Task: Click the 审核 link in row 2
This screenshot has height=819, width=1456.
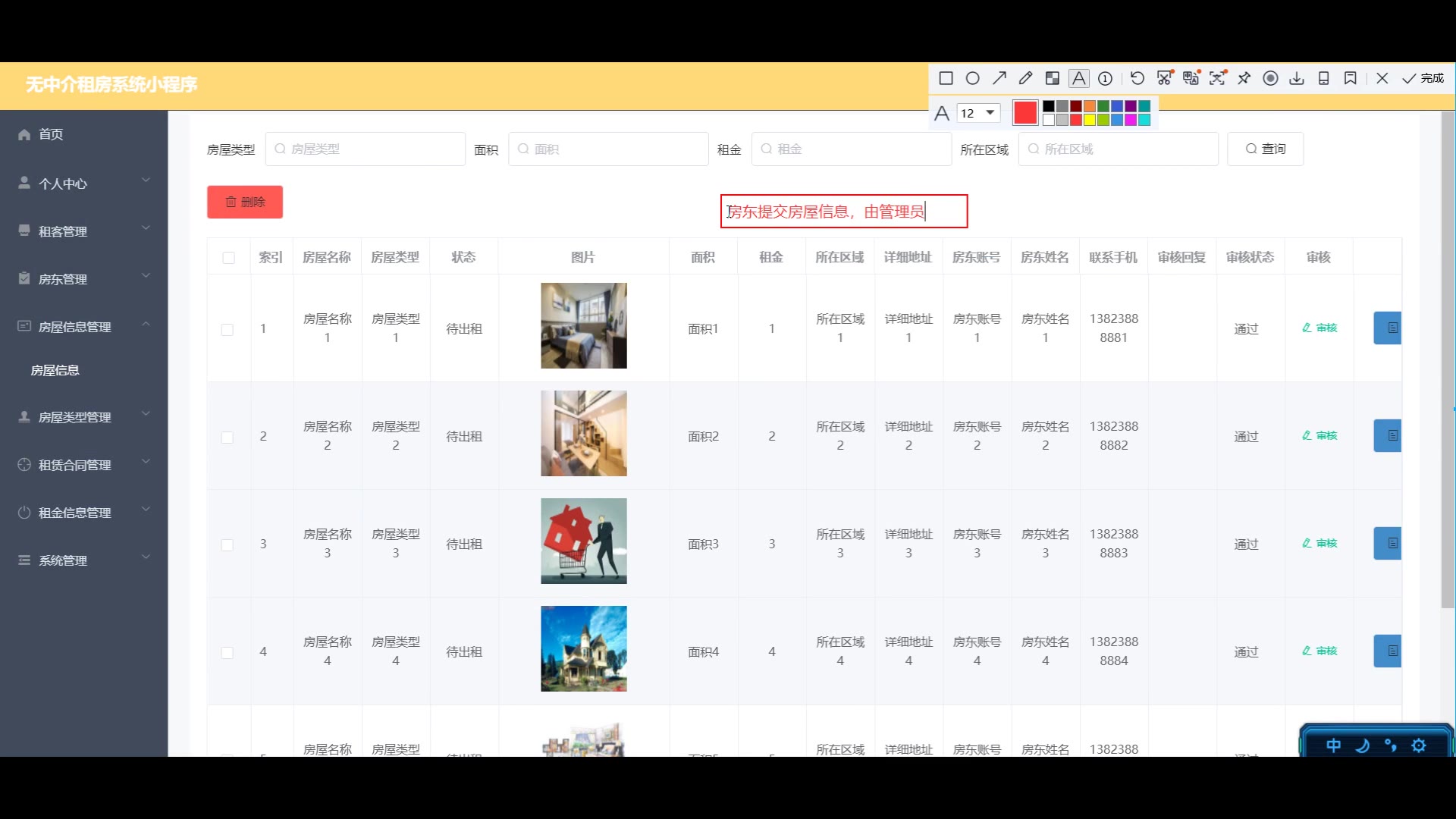Action: click(x=1319, y=435)
